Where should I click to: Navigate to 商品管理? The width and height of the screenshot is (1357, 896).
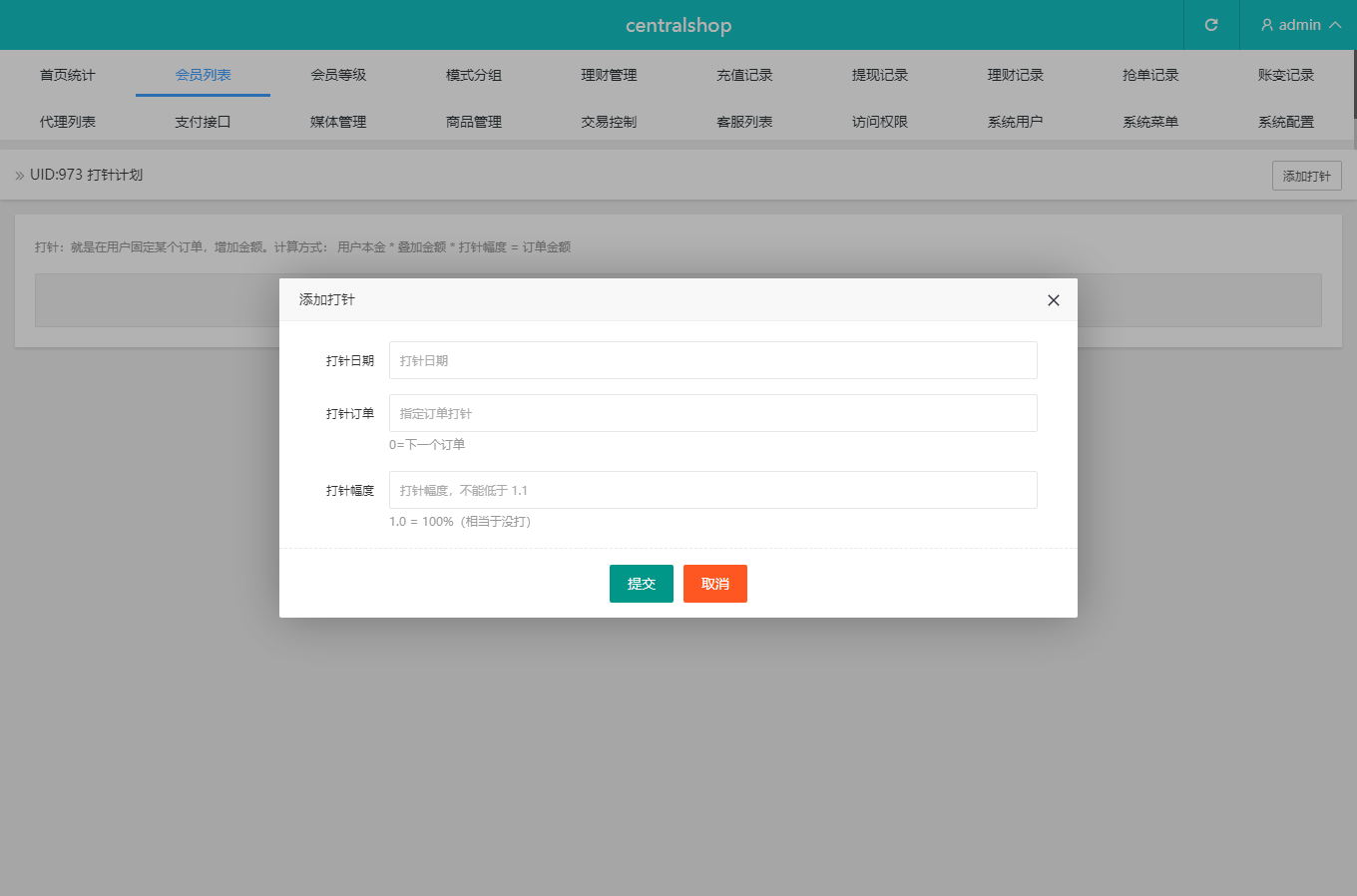[x=474, y=122]
